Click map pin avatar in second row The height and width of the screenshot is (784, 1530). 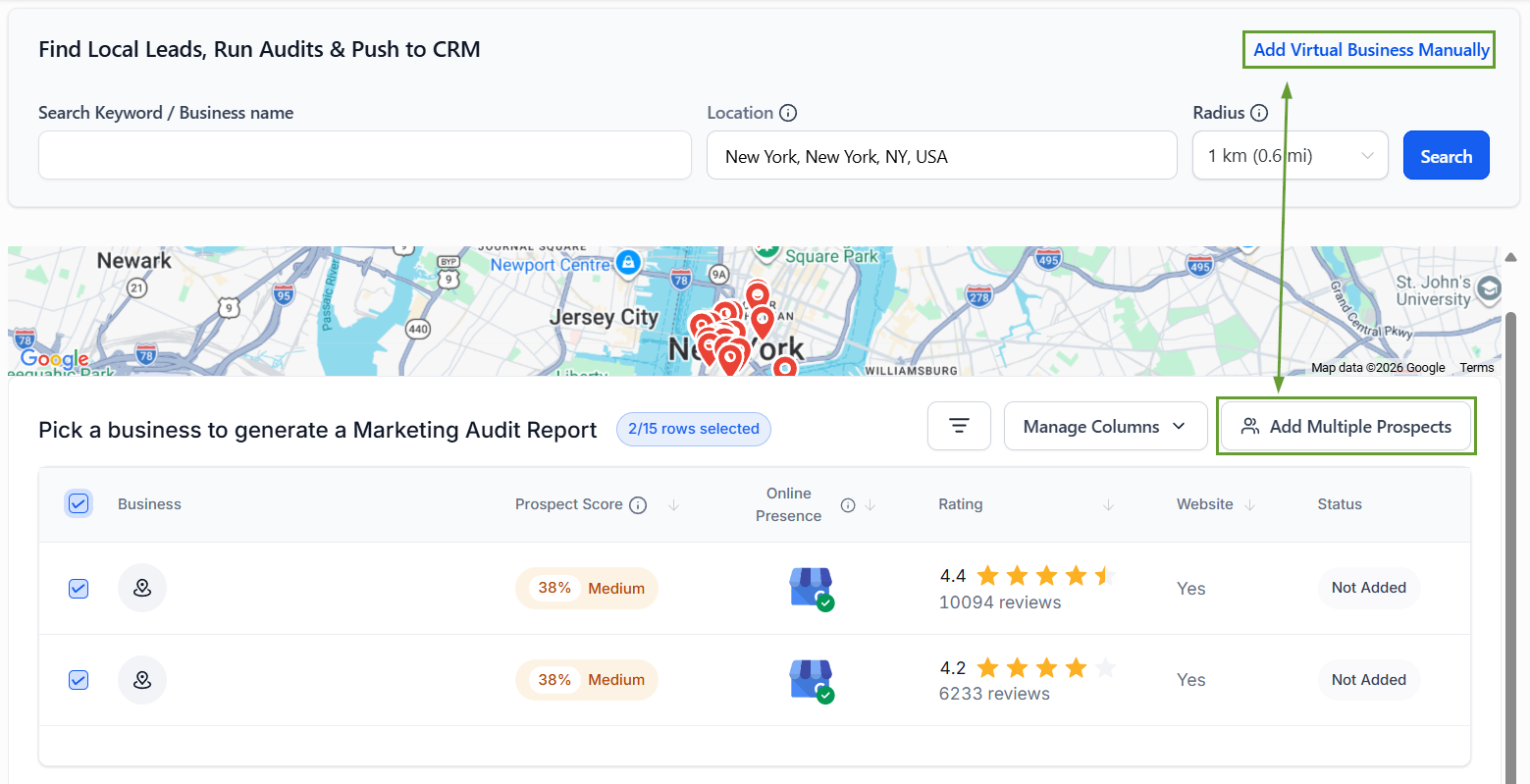142,680
